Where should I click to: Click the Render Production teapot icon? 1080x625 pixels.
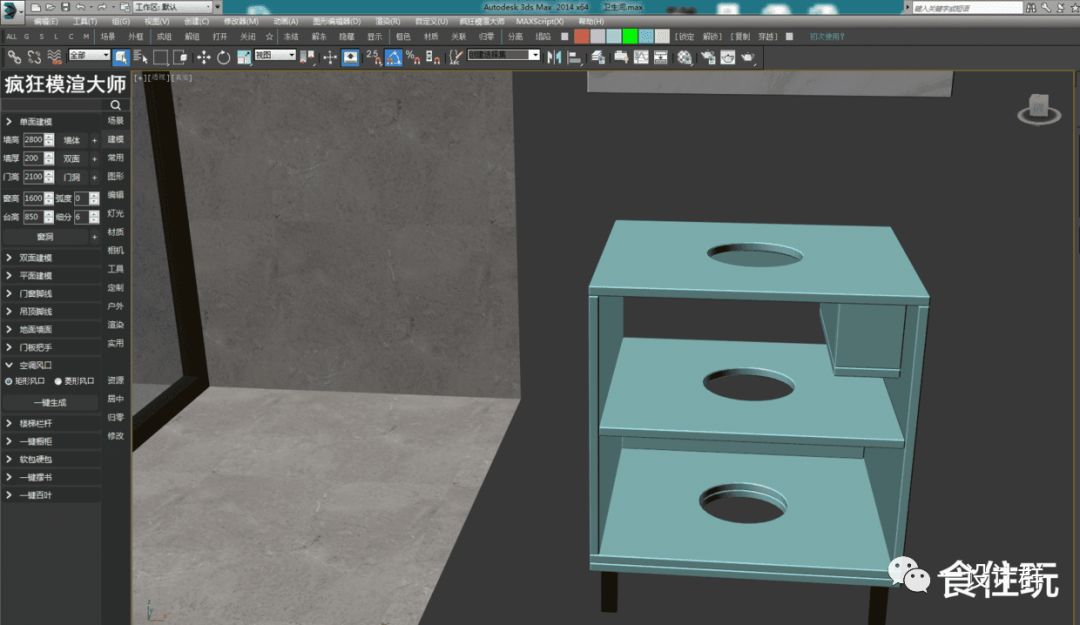pyautogui.click(x=748, y=57)
